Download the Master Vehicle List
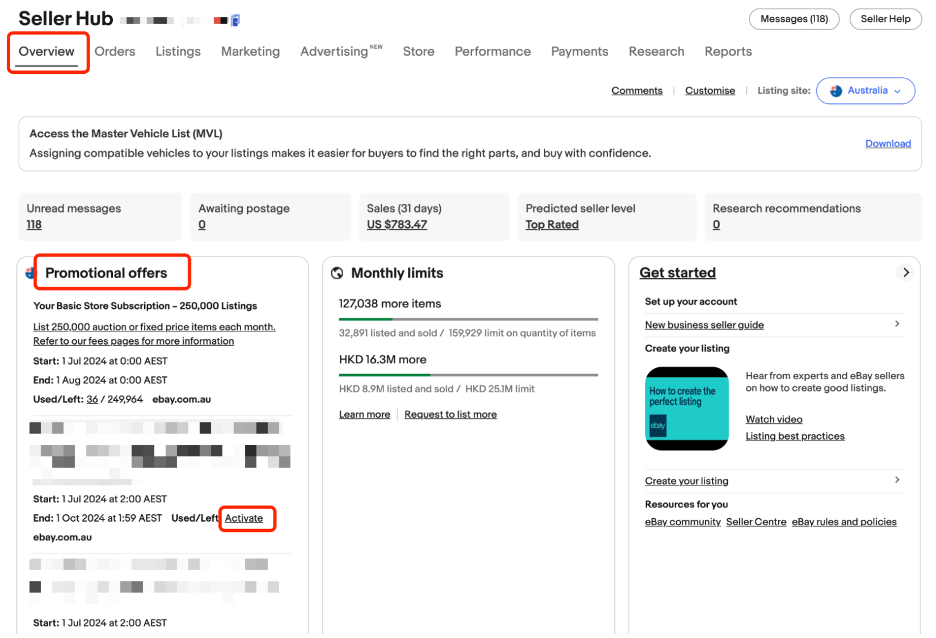 888,143
